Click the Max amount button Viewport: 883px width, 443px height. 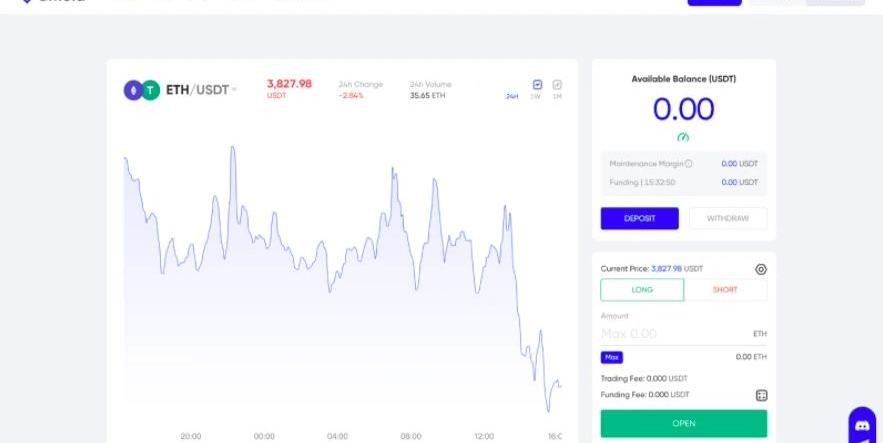[612, 357]
